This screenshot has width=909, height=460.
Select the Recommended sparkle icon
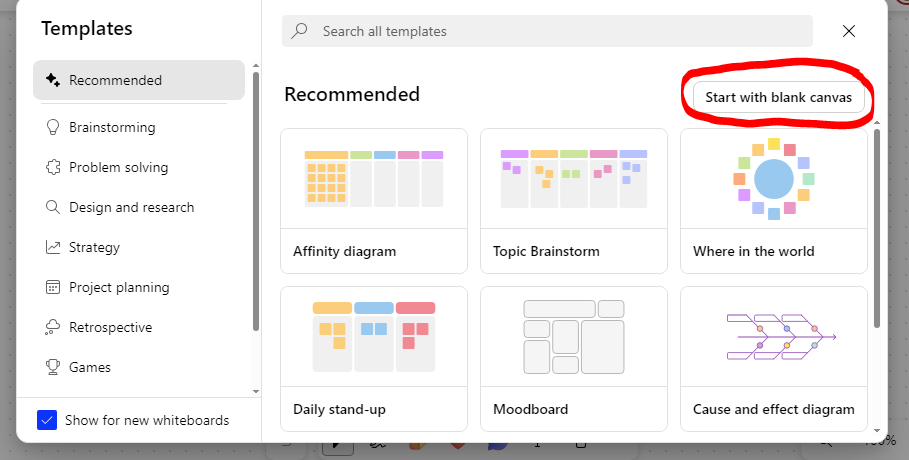[x=53, y=80]
